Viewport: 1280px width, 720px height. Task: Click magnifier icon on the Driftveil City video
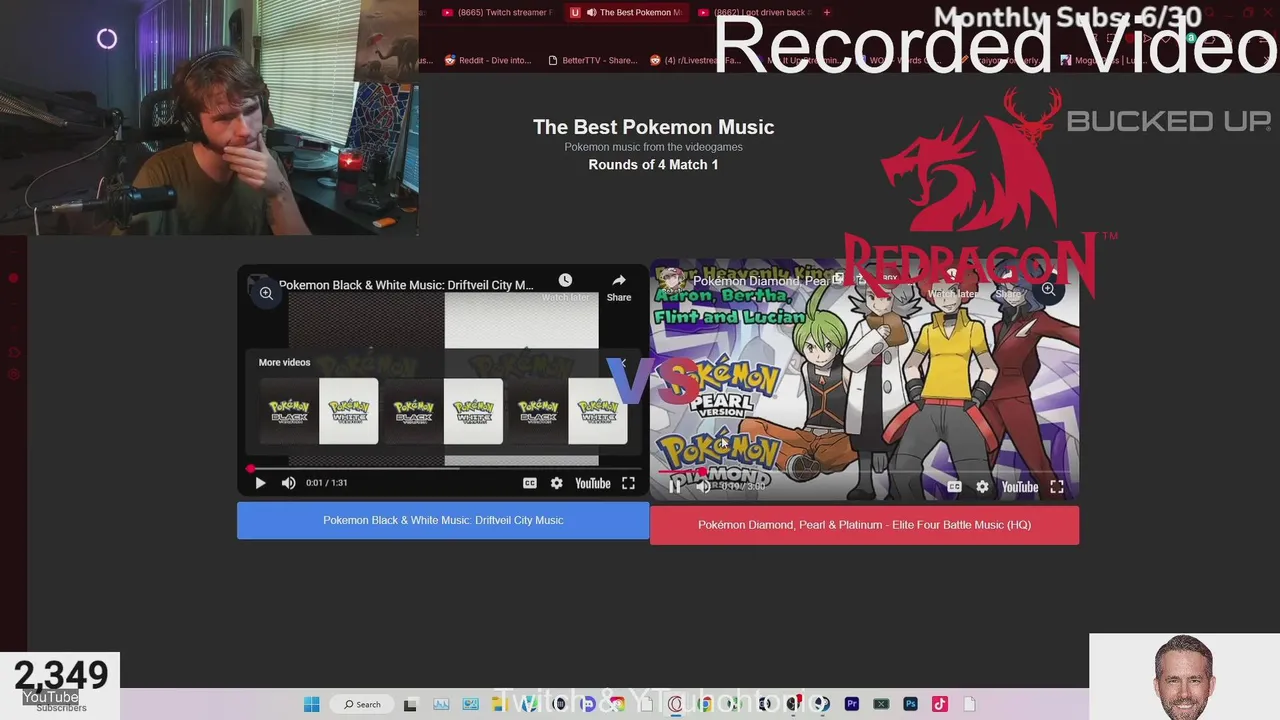266,293
